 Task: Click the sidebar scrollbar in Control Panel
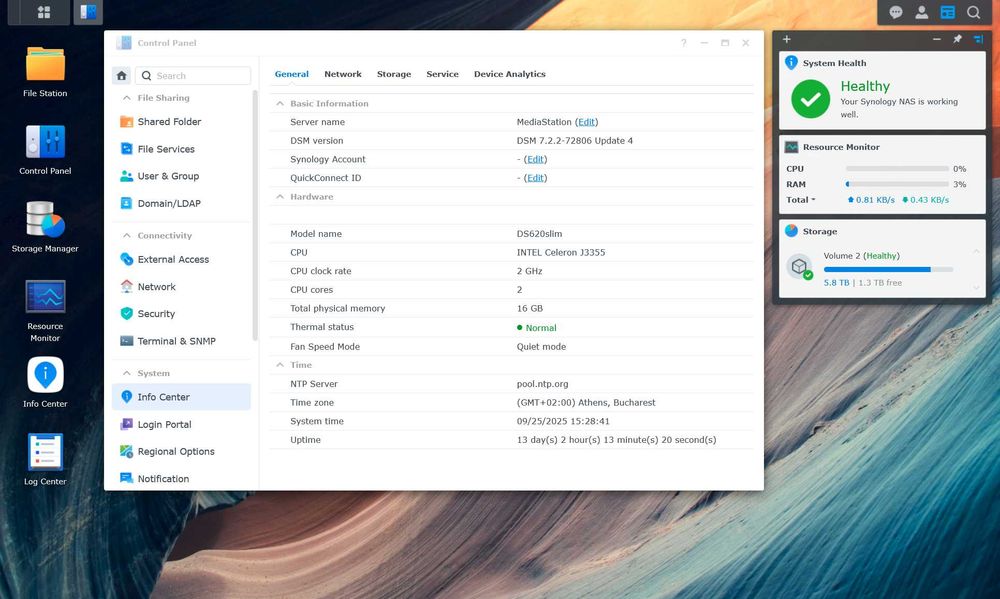(254, 216)
